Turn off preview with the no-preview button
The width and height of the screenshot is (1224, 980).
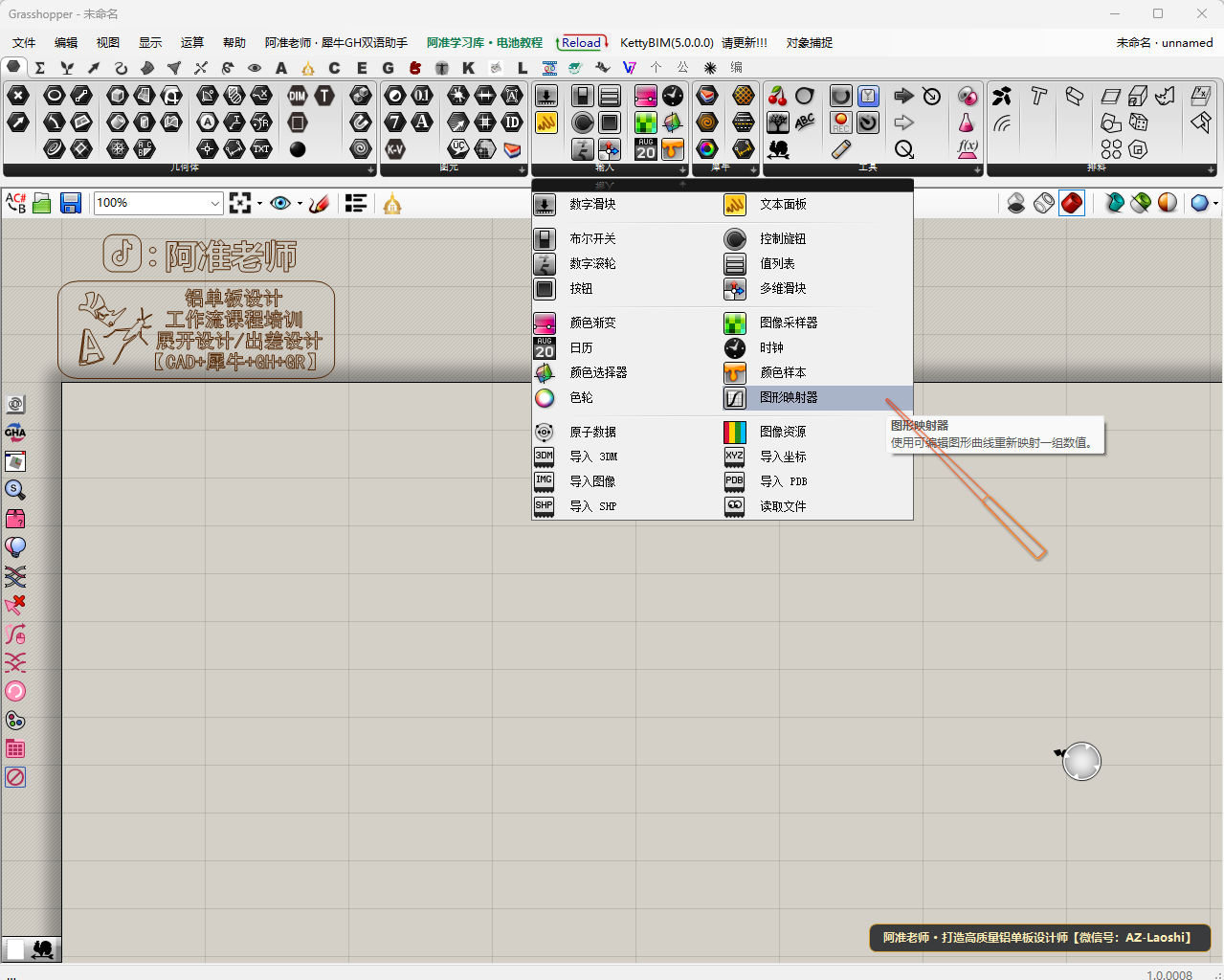click(x=1016, y=203)
